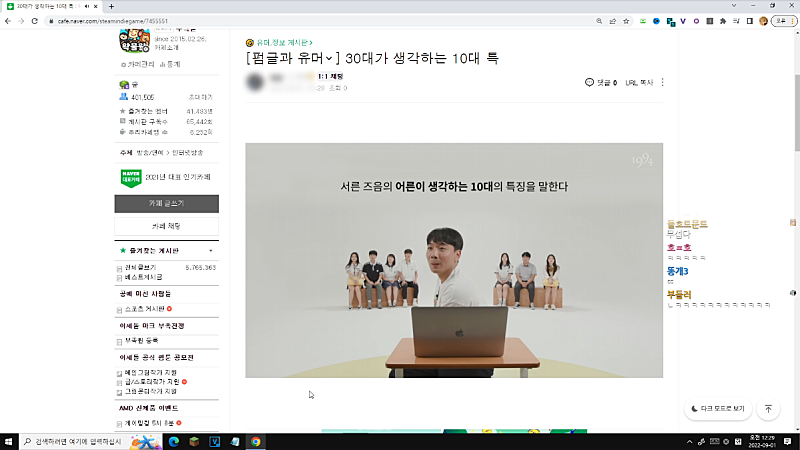The height and width of the screenshot is (450, 800).
Task: Switch to dark mode view
Action: coord(718,409)
